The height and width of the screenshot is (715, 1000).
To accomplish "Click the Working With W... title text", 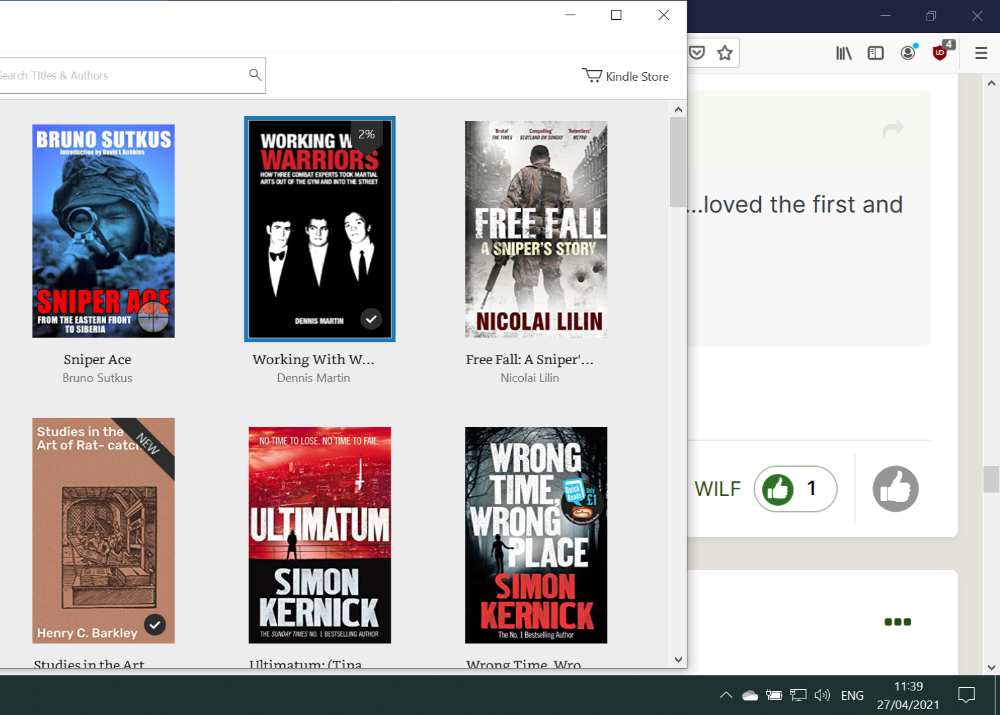I will 313,359.
